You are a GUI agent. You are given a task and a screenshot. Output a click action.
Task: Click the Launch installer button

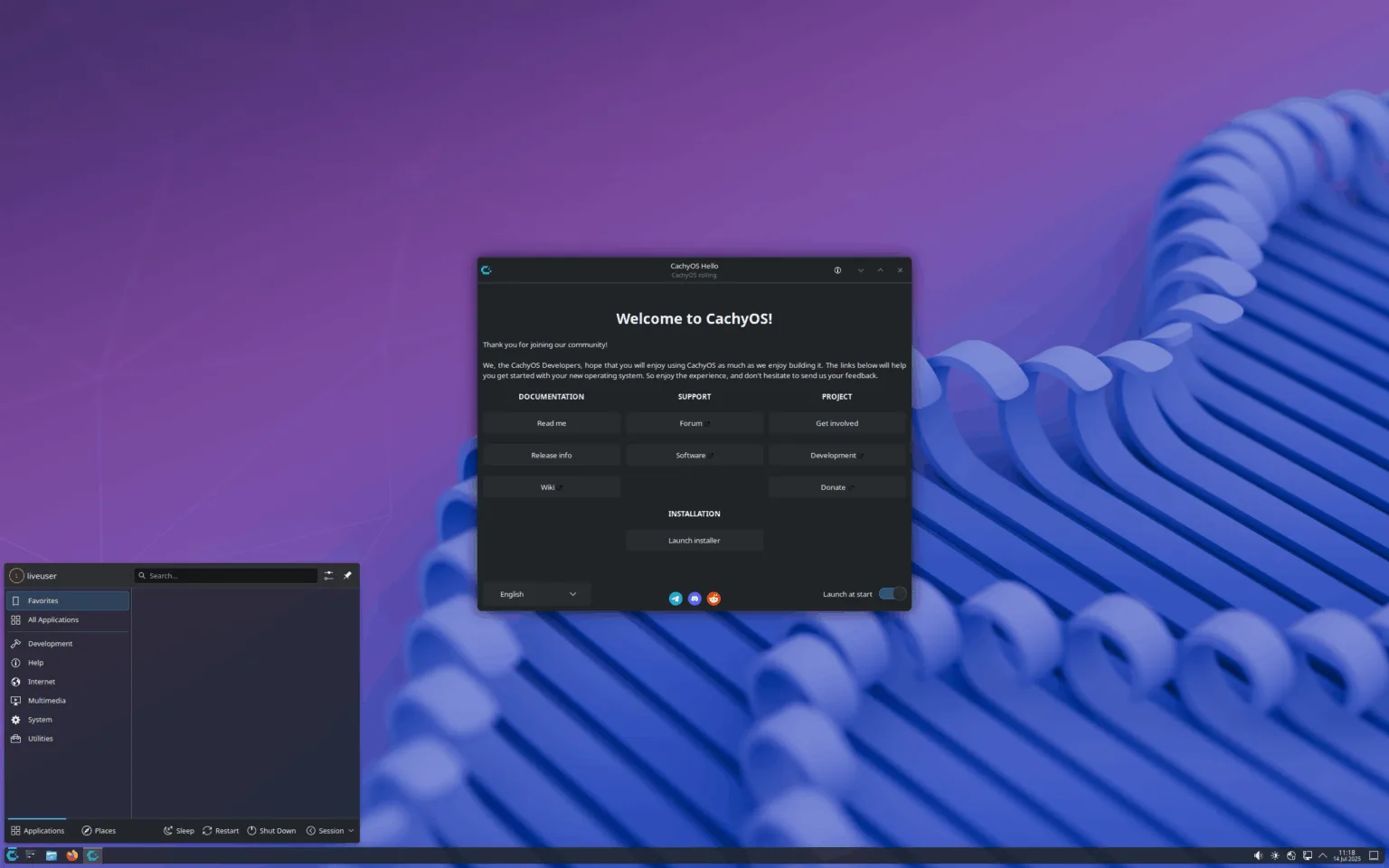pos(694,540)
